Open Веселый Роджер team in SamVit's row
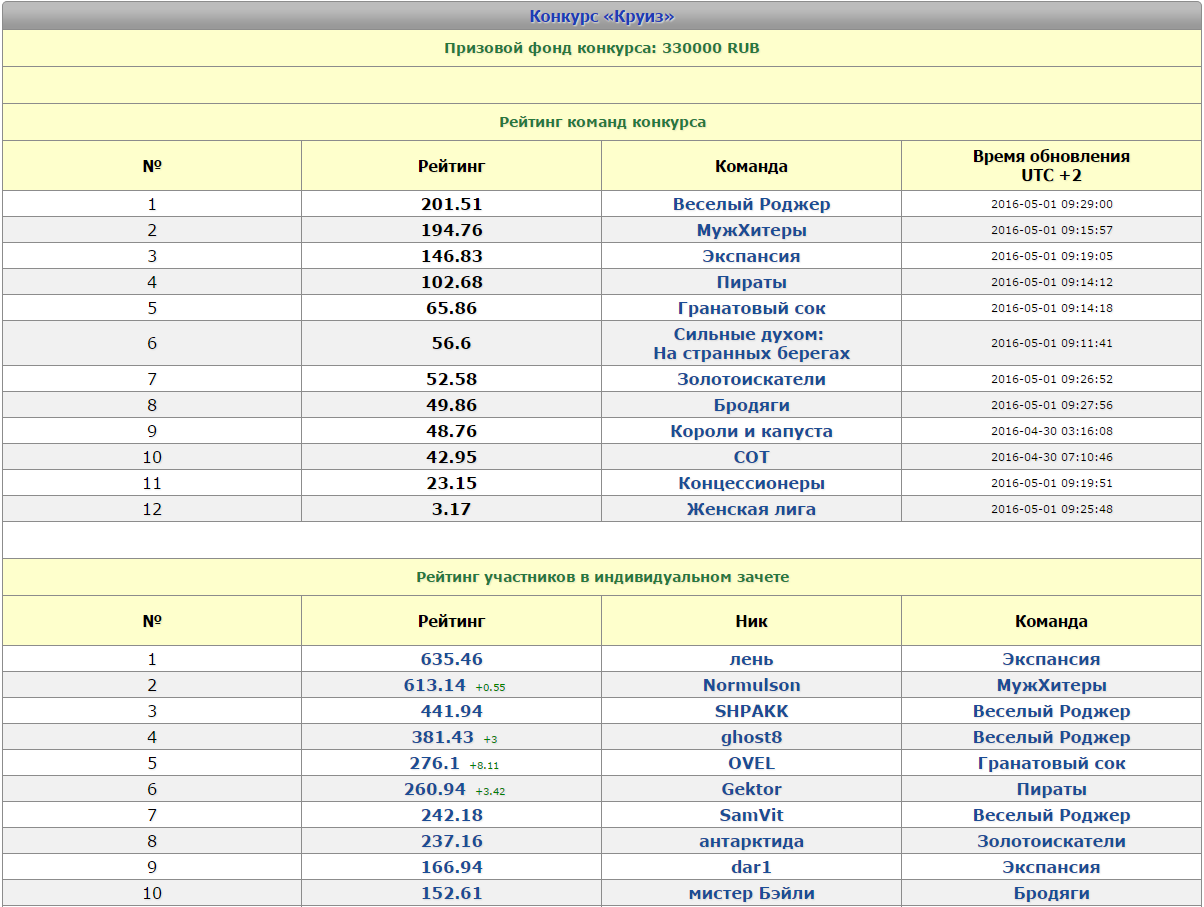1204x907 pixels. 1051,815
